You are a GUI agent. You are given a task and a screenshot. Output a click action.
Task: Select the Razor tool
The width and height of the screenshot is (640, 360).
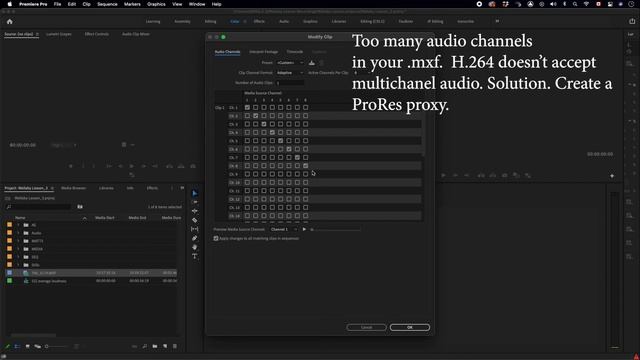click(195, 220)
